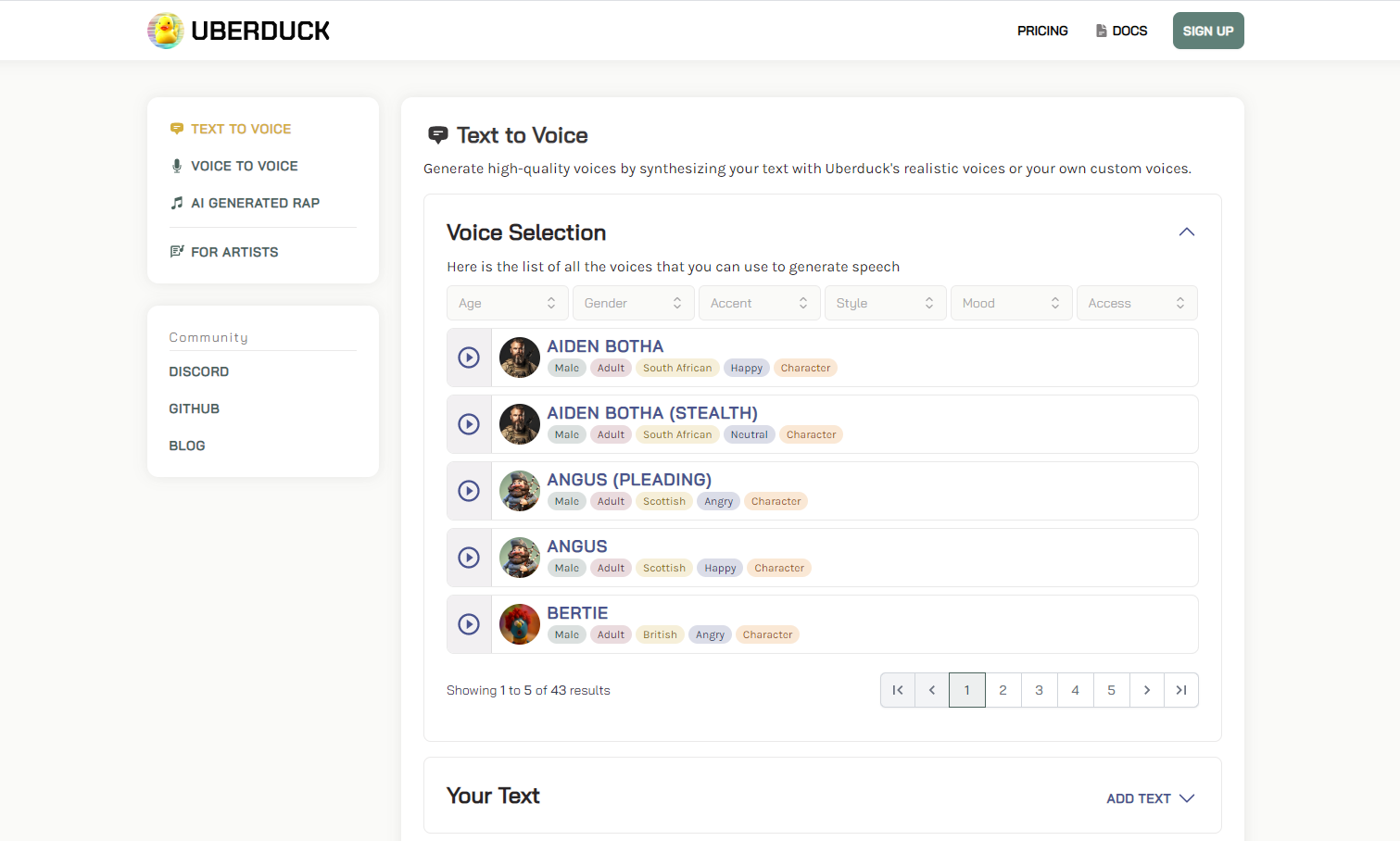Open the Access filter dropdown
Viewport: 1400px width, 841px height.
click(x=1137, y=303)
